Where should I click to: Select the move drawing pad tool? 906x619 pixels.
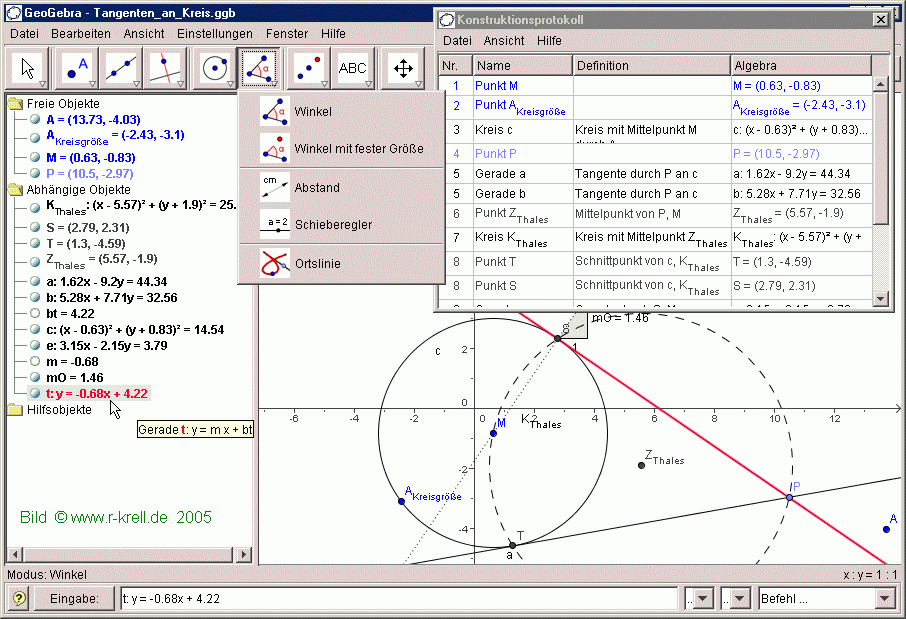click(403, 67)
